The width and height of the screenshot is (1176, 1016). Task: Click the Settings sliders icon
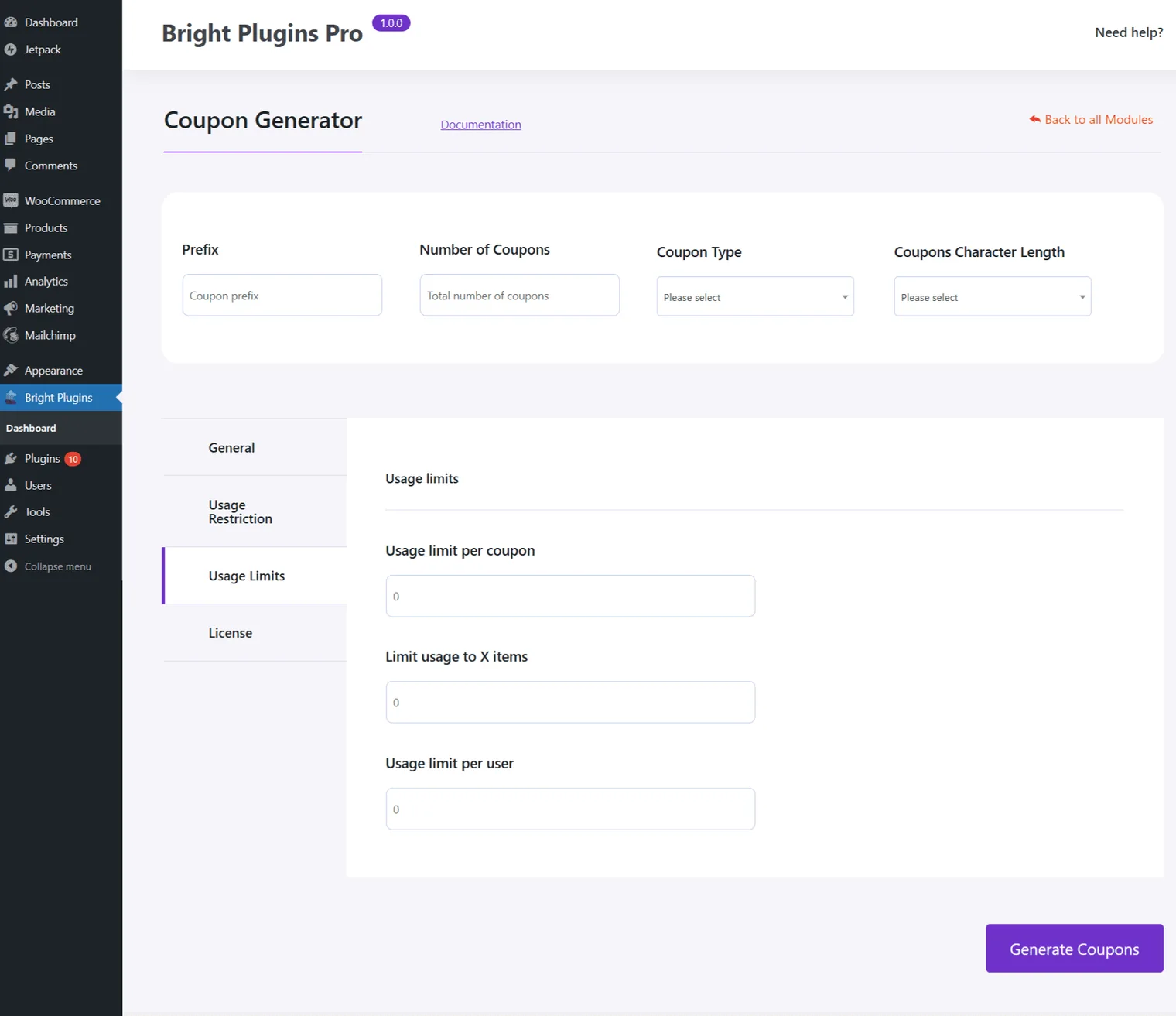pyautogui.click(x=11, y=539)
